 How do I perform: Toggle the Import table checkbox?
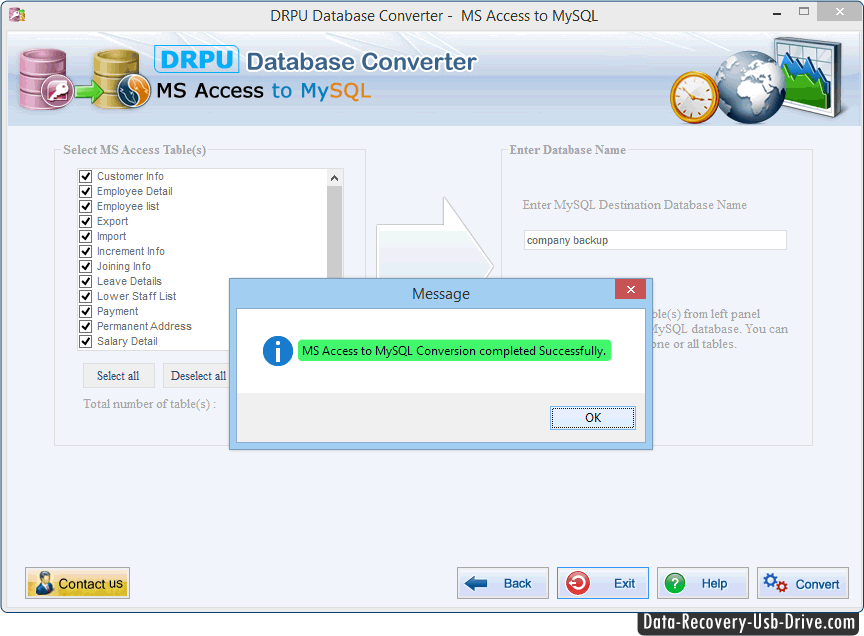tap(85, 236)
